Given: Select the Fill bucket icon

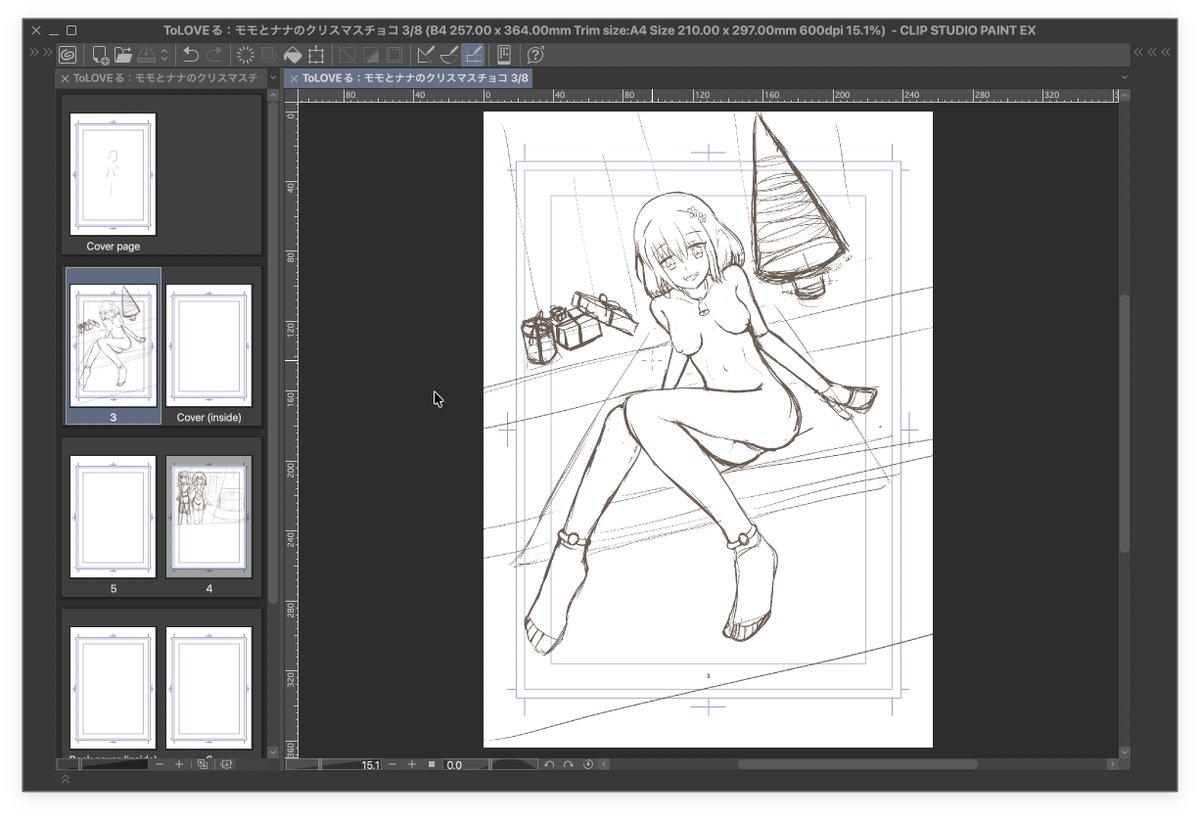Looking at the screenshot, I should 293,55.
